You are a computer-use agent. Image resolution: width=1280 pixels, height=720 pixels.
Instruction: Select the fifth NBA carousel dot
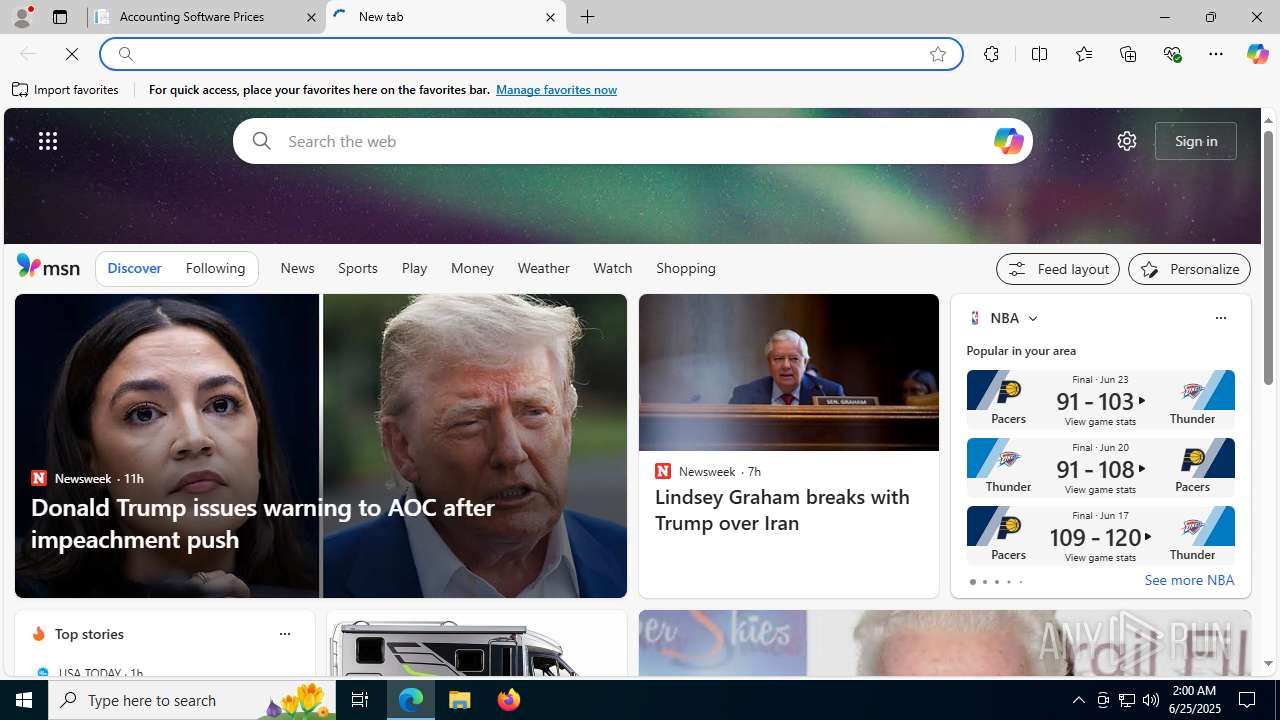point(1020,582)
